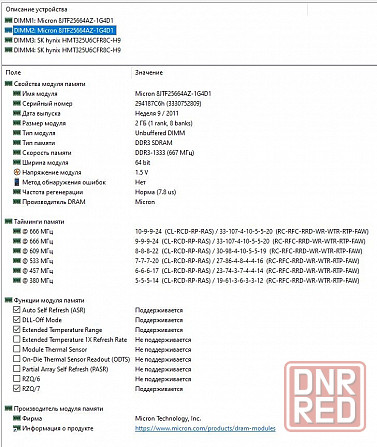Click the 'DDR3-1333 (667 МГц)' value
Viewport: 377px width, 447px height.
pyautogui.click(x=164, y=153)
